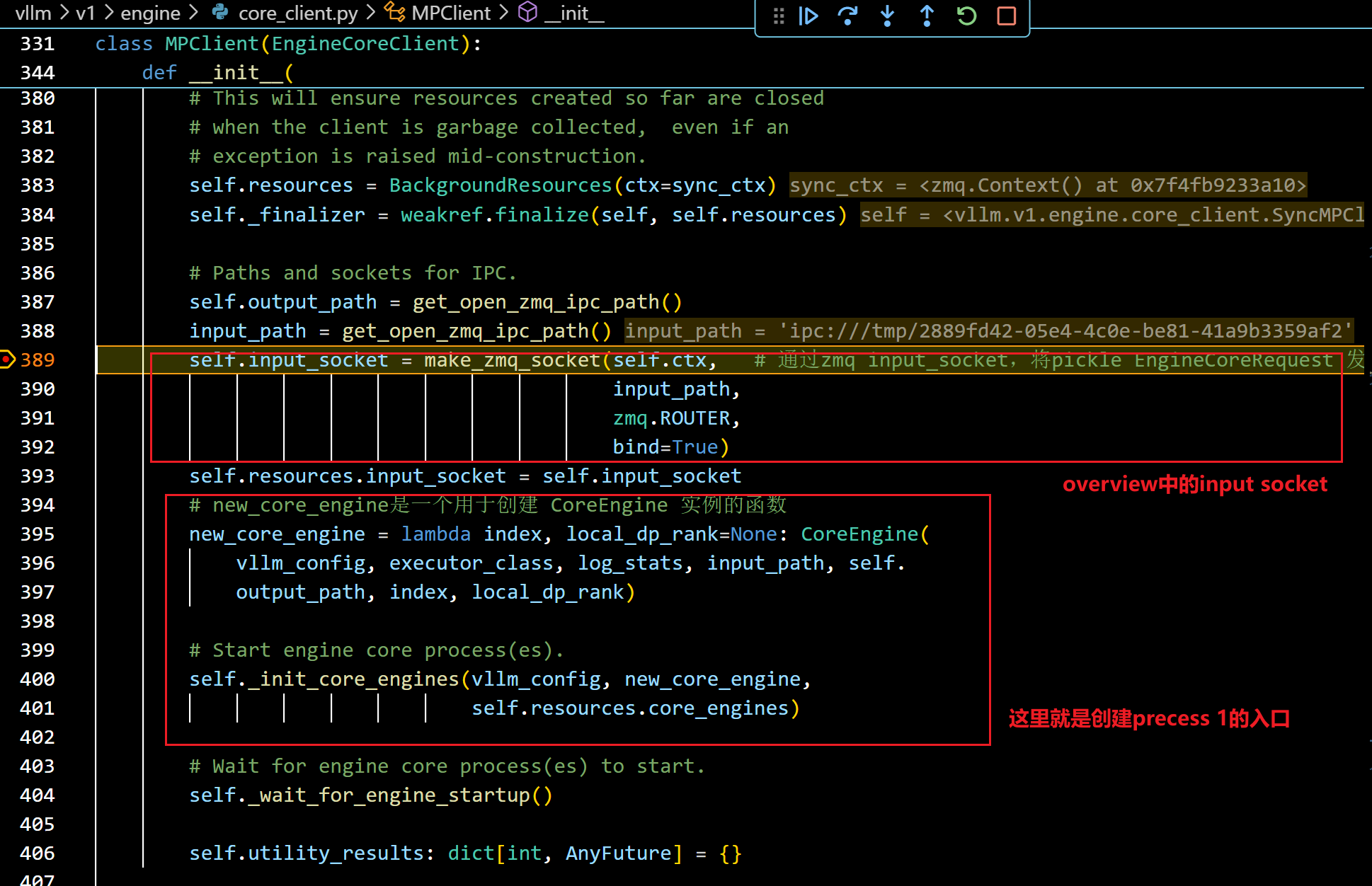Image resolution: width=1372 pixels, height=886 pixels.
Task: Click sticky header def __init__ line
Action: click(x=217, y=73)
